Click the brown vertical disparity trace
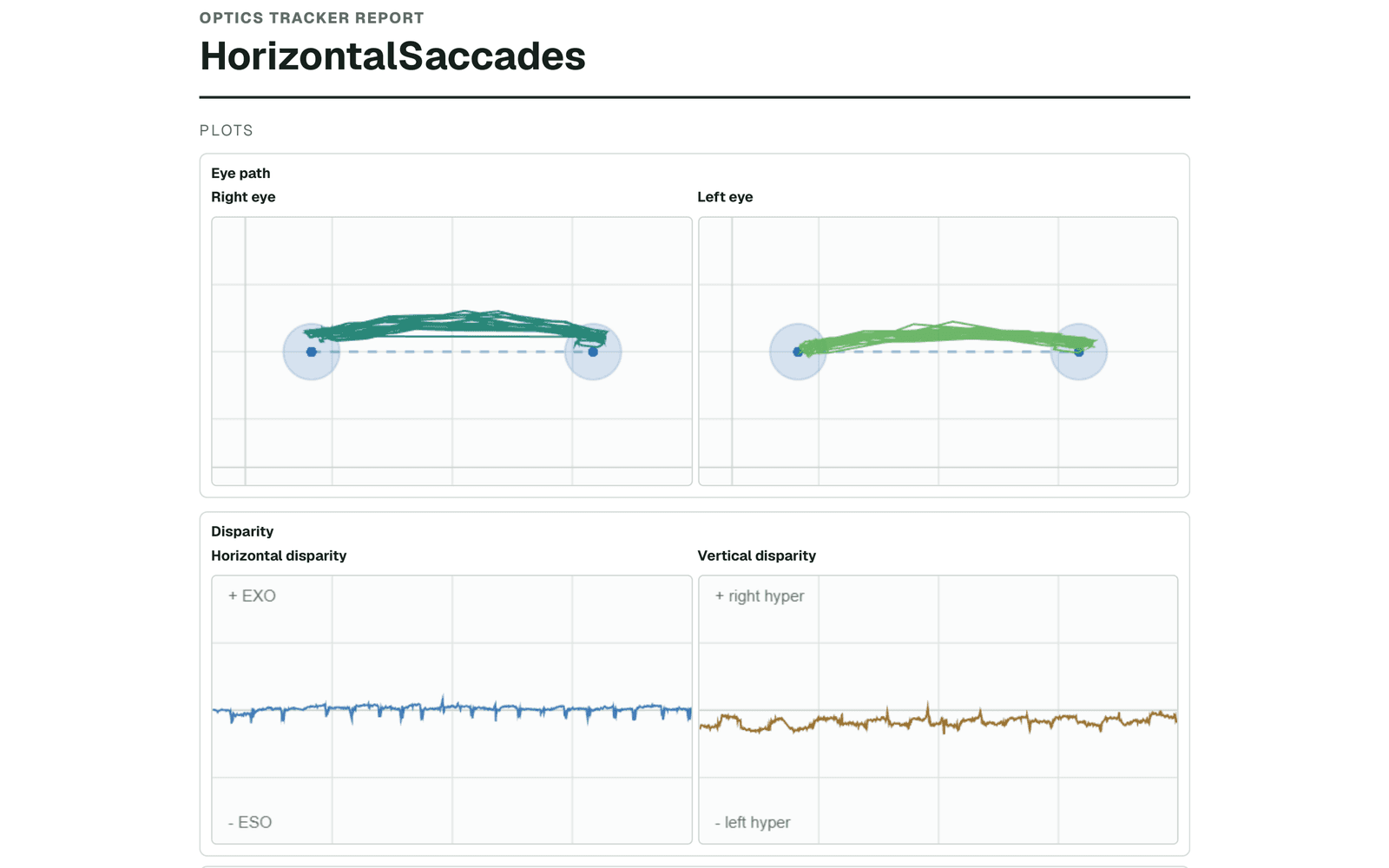Screen dimensions: 1389x868 938,720
